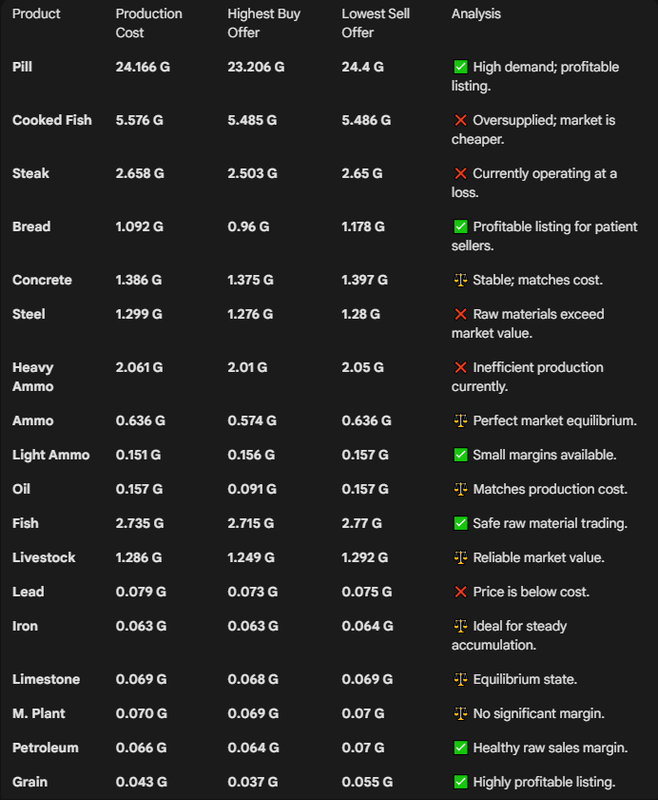Select the Cooked Fish product name
This screenshot has height=800, width=658.
[52, 120]
